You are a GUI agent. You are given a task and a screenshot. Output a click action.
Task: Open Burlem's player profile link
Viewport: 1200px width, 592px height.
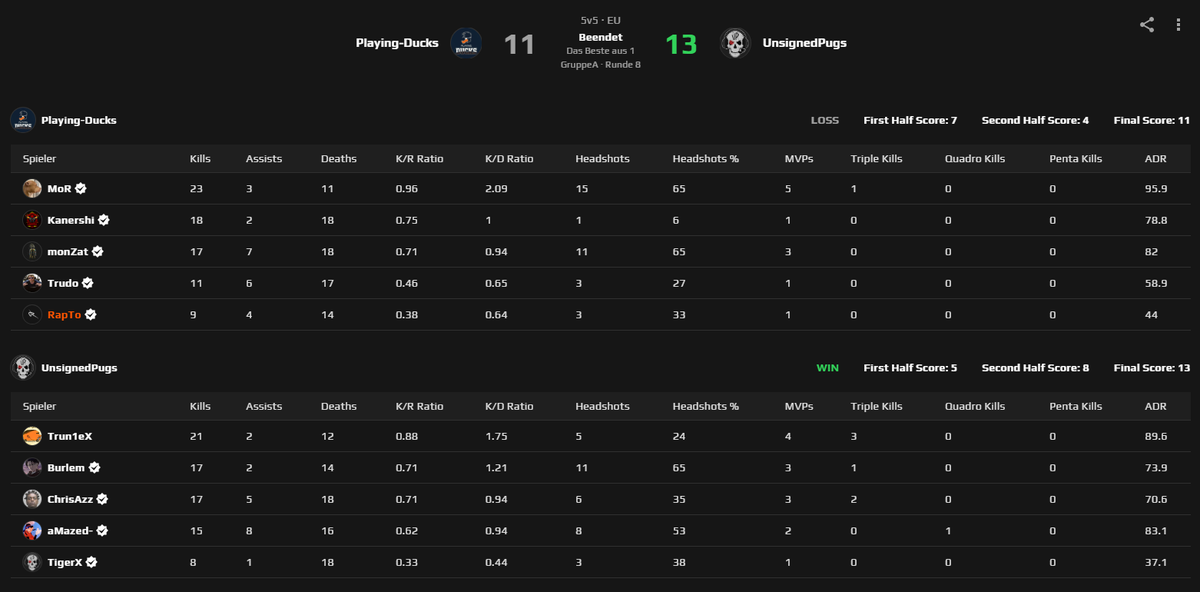66,467
